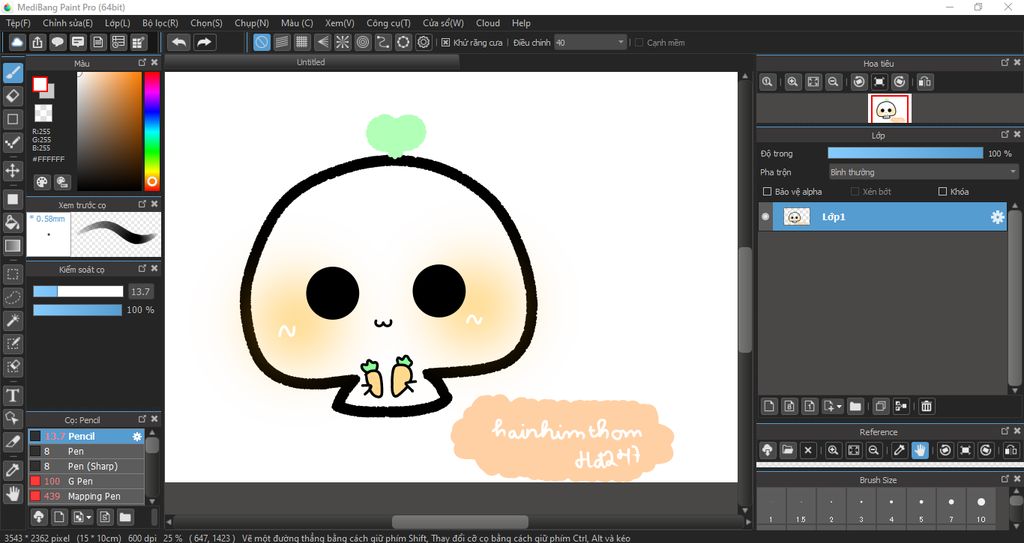1024x543 pixels.
Task: Select the Hand tool in left toolbar
Action: coord(13,493)
